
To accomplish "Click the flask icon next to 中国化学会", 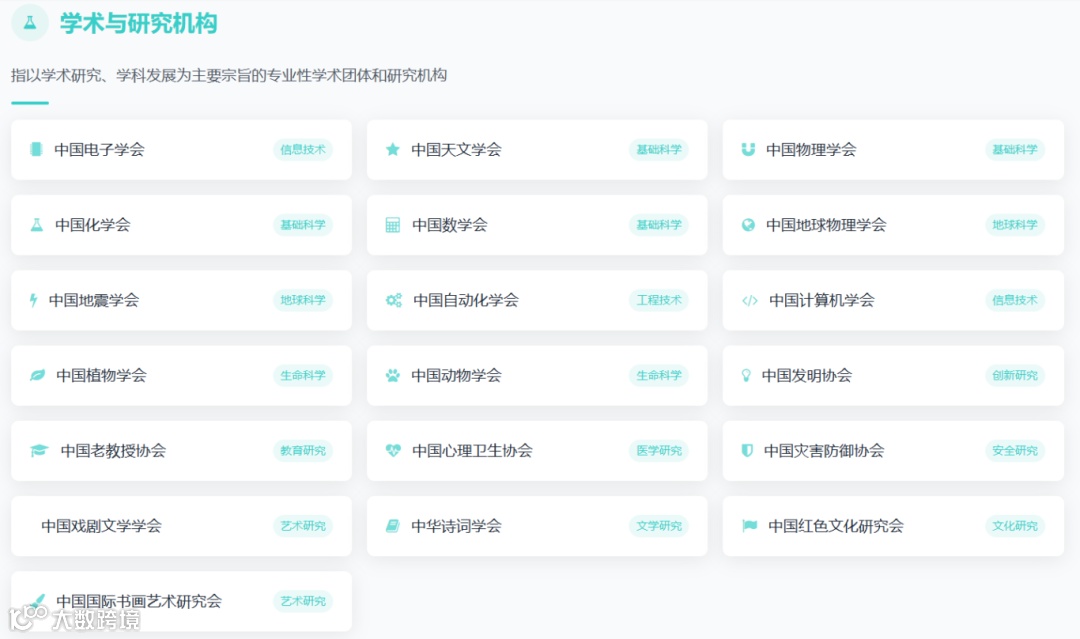I will 37,224.
